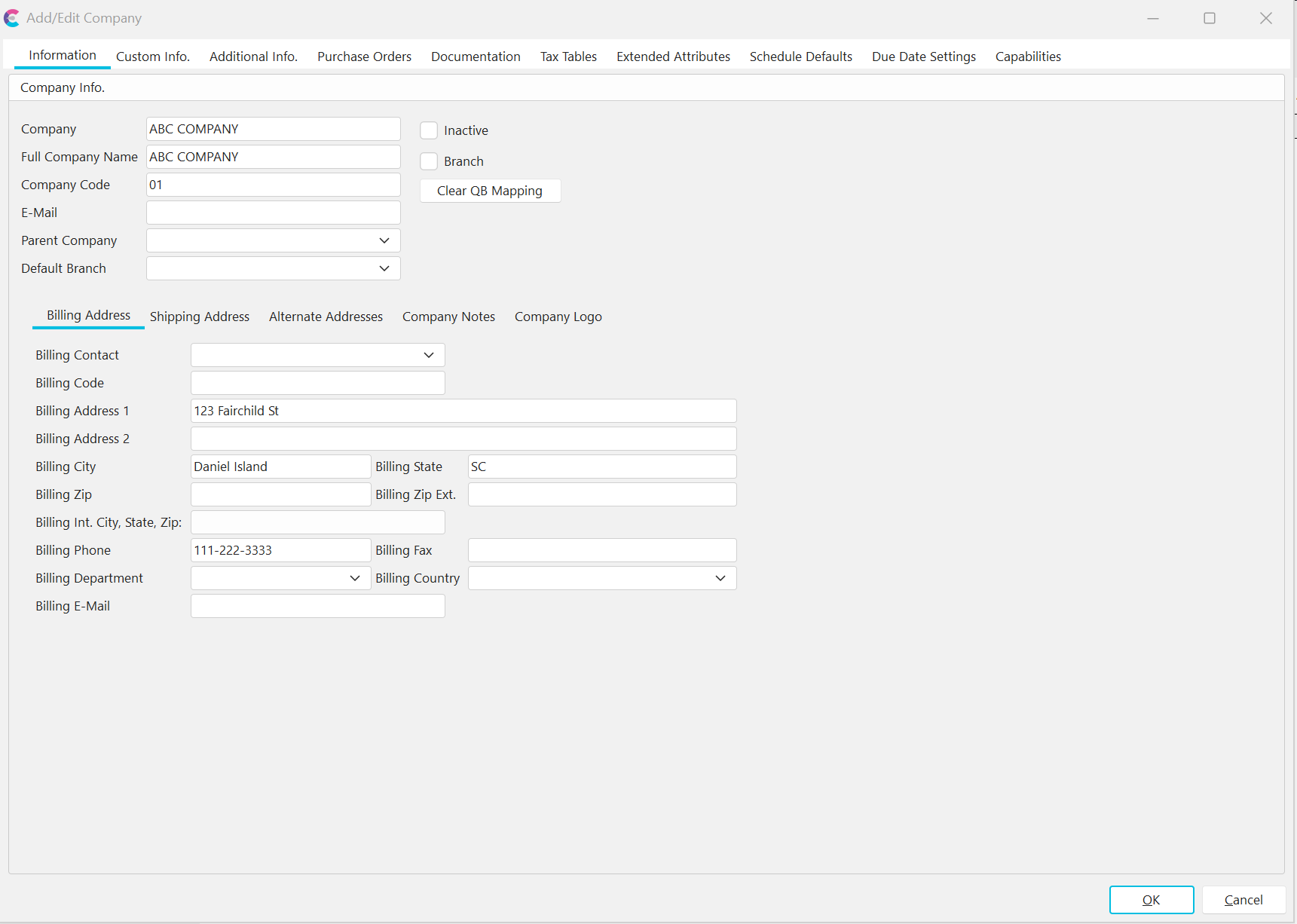Screen dimensions: 1297x924
Task: Switch to the Purchase Orders tab
Action: pos(364,57)
